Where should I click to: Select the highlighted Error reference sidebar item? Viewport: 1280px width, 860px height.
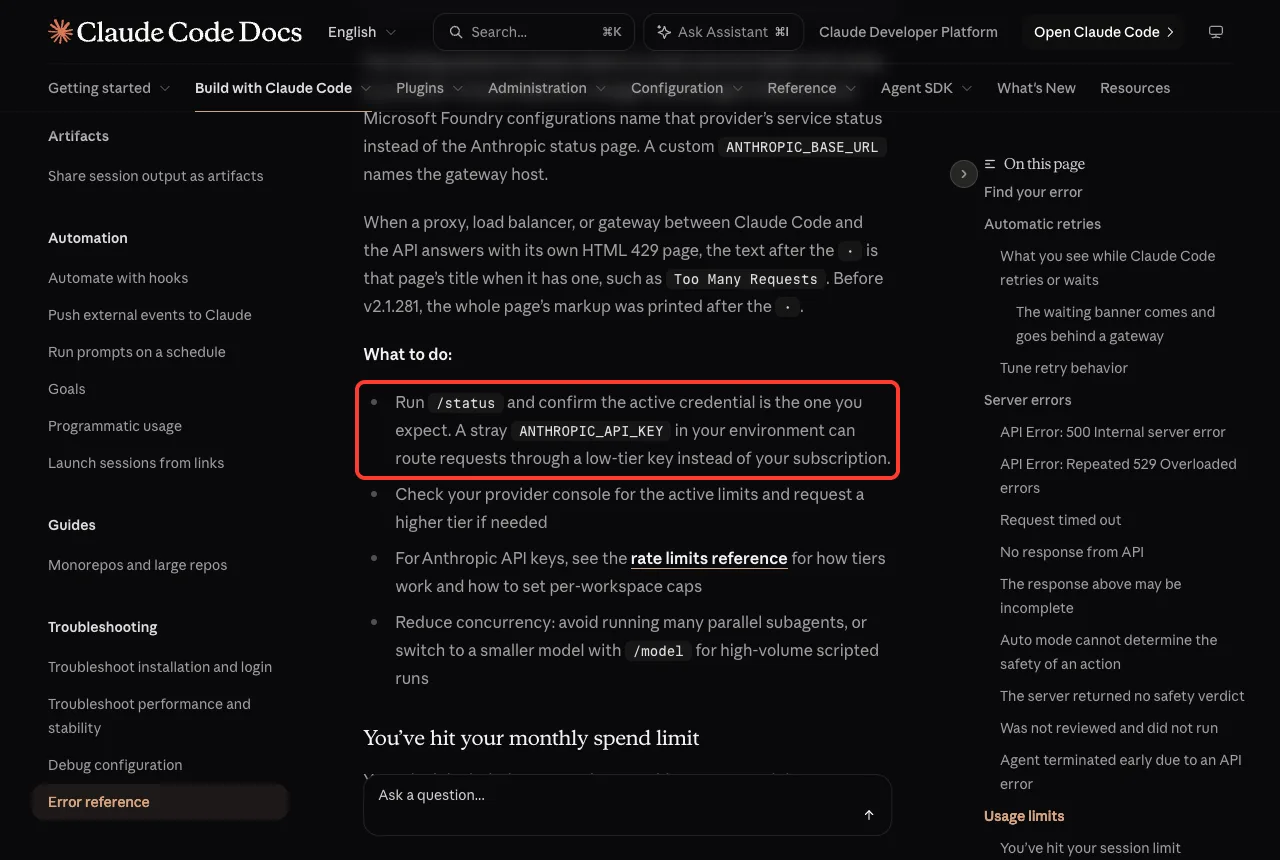(160, 802)
